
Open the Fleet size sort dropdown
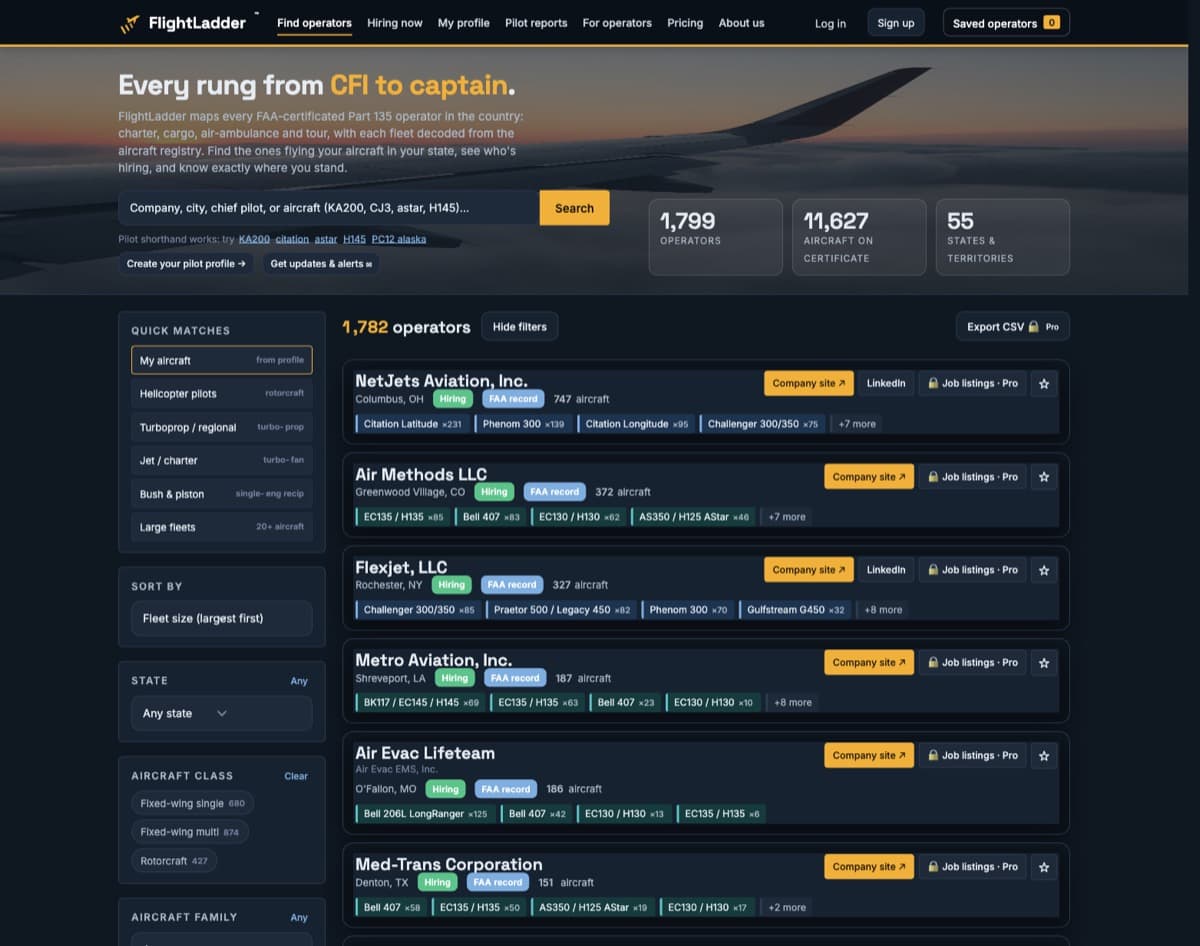click(221, 619)
